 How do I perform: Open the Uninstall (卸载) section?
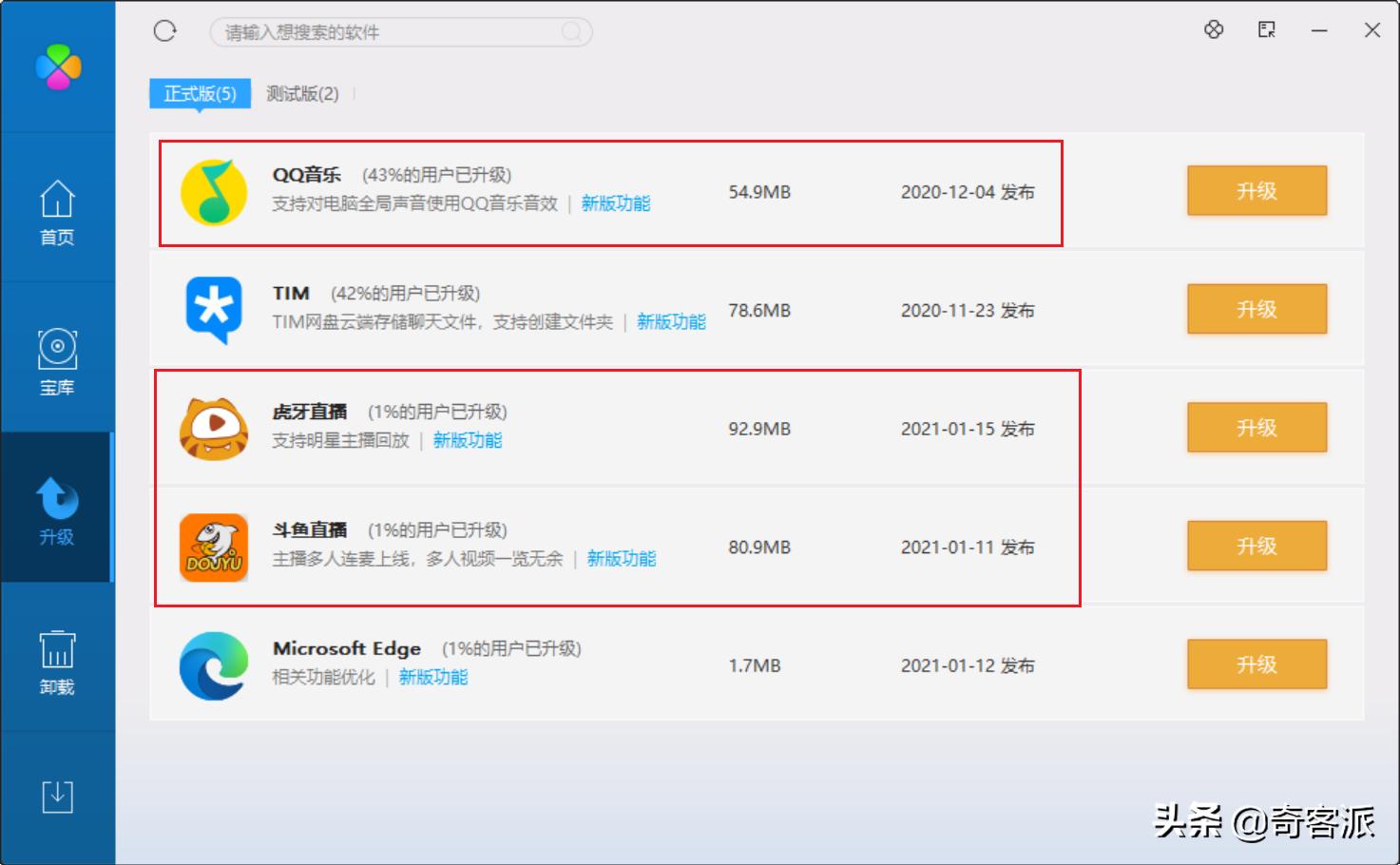57,662
